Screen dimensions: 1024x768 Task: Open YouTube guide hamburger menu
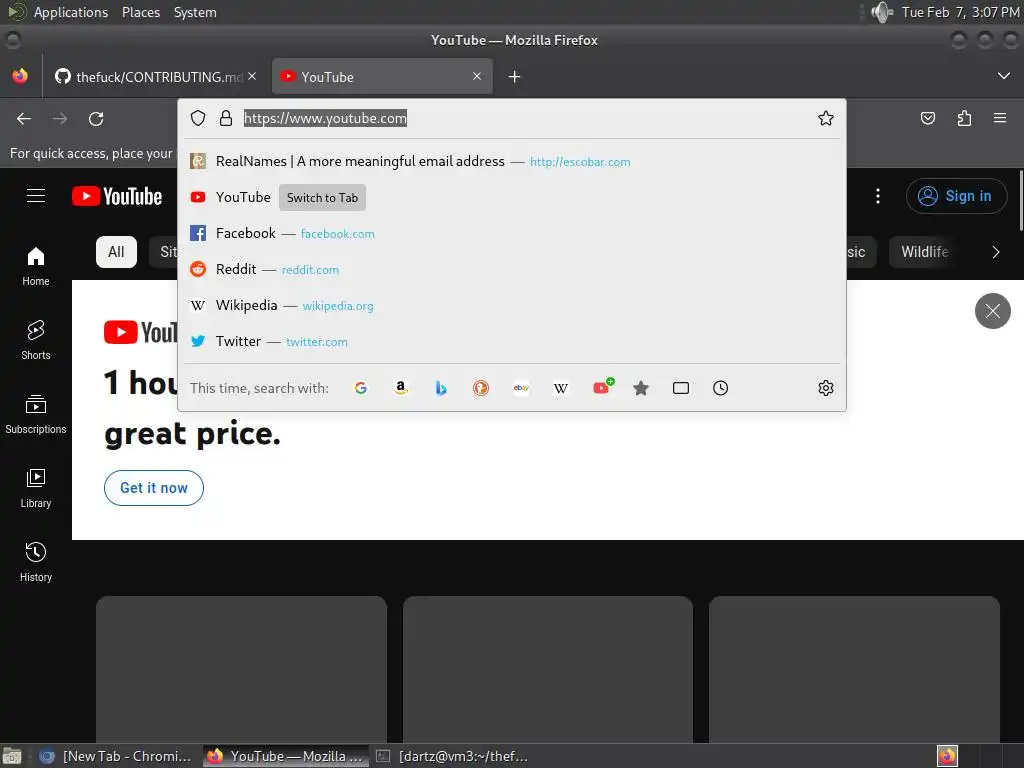coord(36,196)
